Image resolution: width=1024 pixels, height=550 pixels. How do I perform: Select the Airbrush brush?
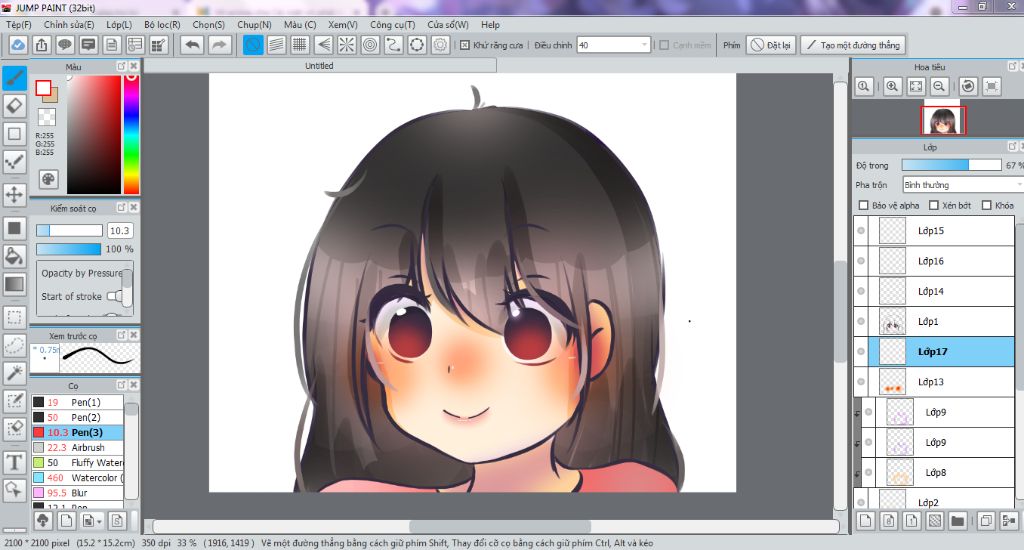point(77,447)
